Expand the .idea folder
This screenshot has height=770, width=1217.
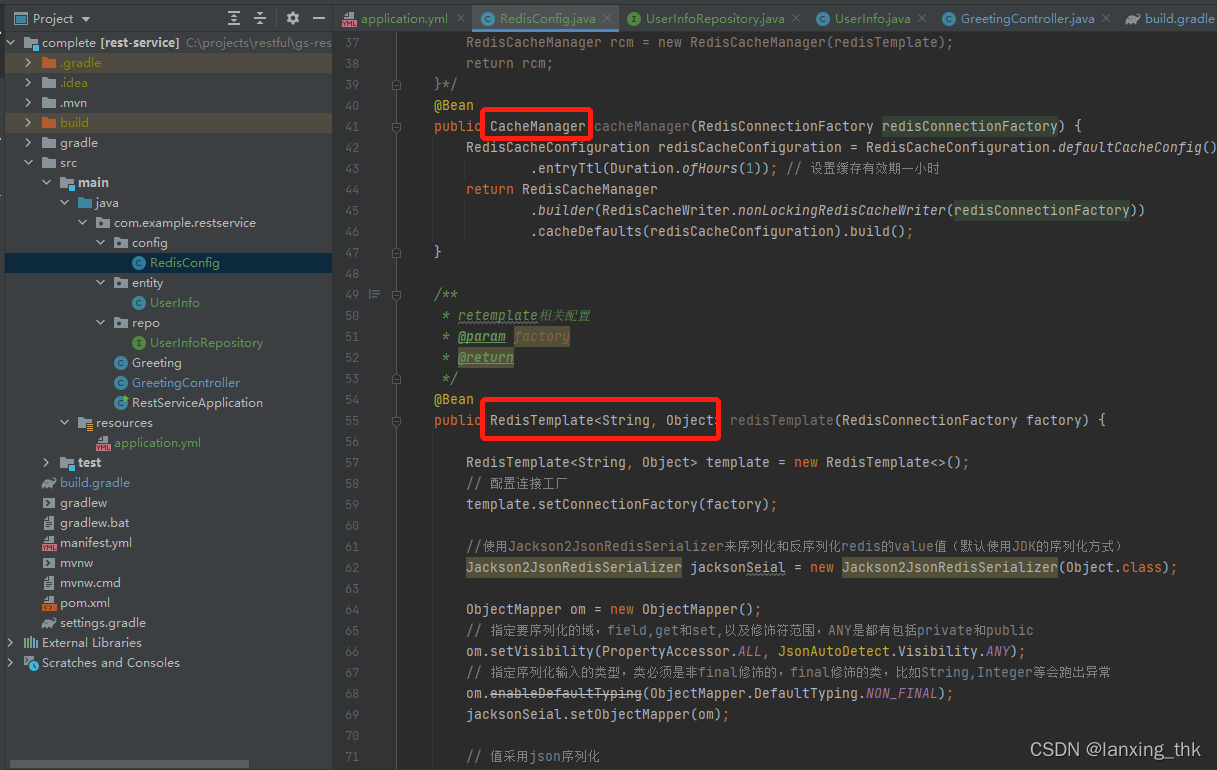pos(29,83)
